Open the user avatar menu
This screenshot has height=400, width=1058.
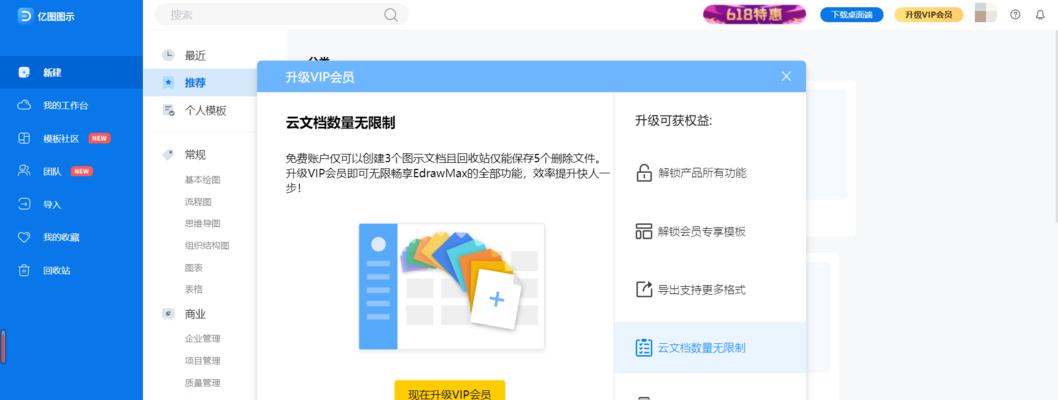tap(986, 13)
